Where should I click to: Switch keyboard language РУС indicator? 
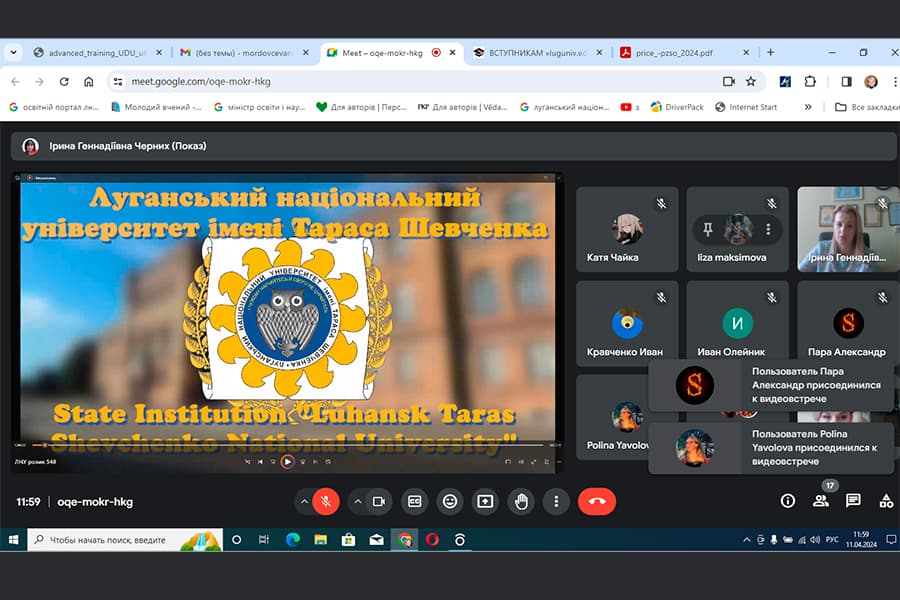[832, 540]
